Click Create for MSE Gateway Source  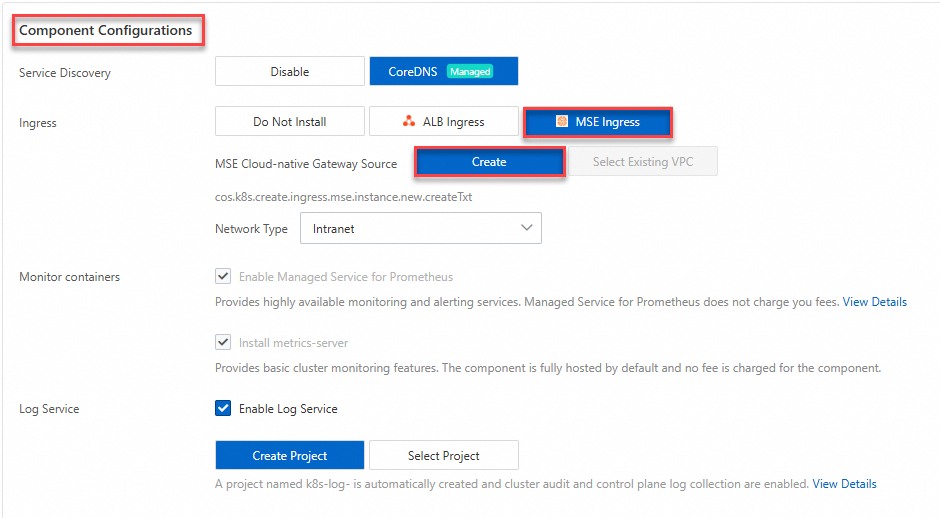pos(489,162)
